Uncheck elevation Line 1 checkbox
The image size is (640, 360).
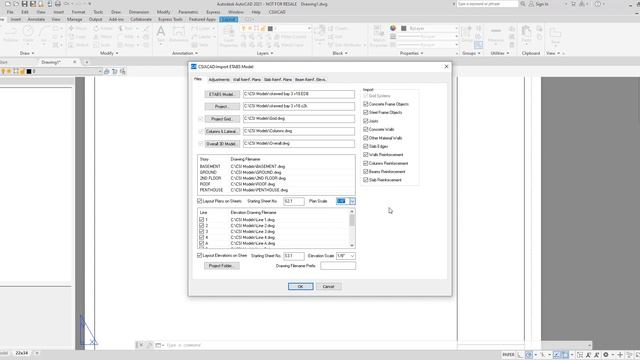[x=202, y=220]
